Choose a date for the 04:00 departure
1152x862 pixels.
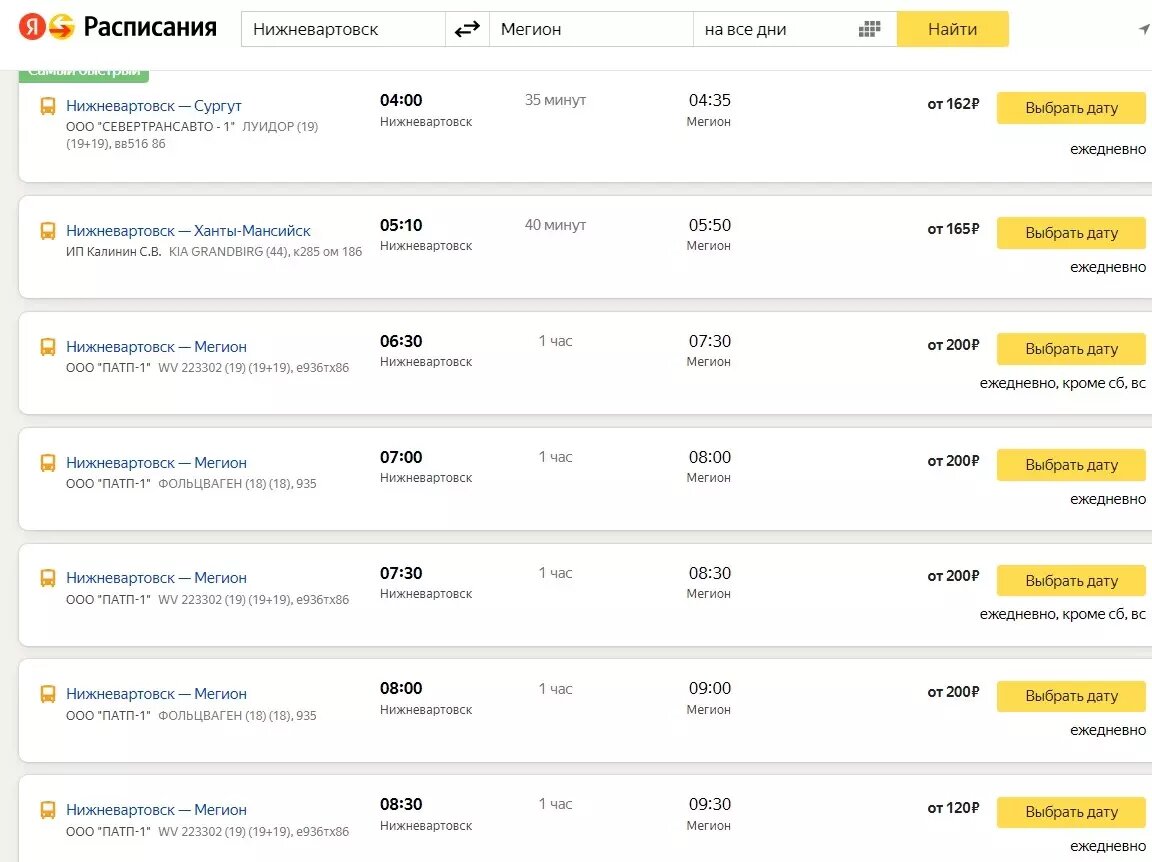[x=1071, y=108]
